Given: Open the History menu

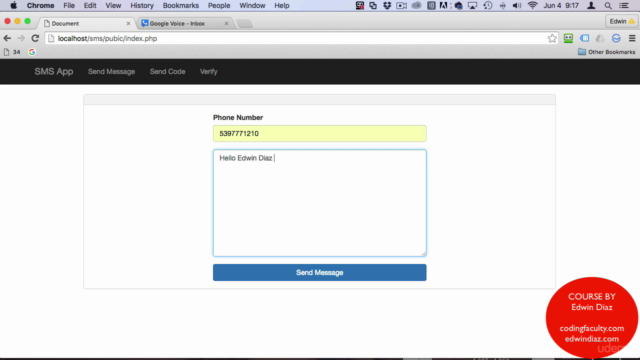Looking at the screenshot, I should pos(142,5).
